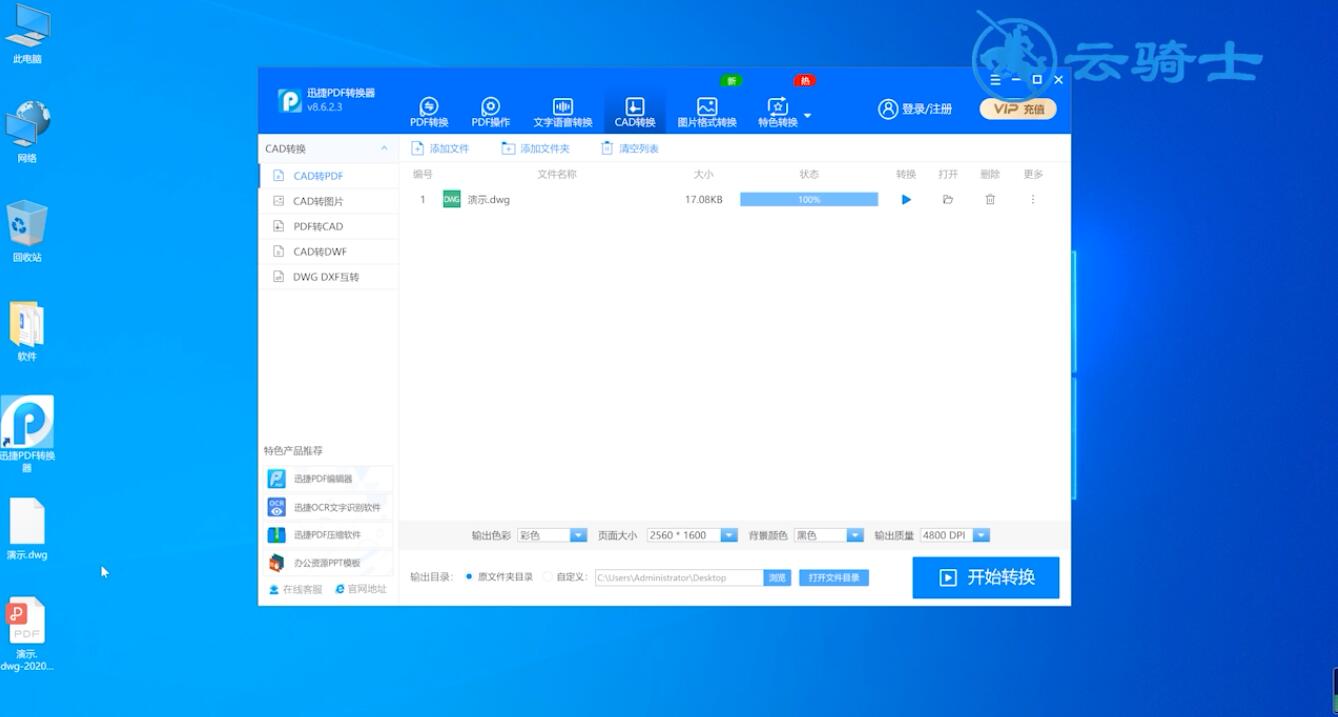Click the output path input field

[x=679, y=577]
